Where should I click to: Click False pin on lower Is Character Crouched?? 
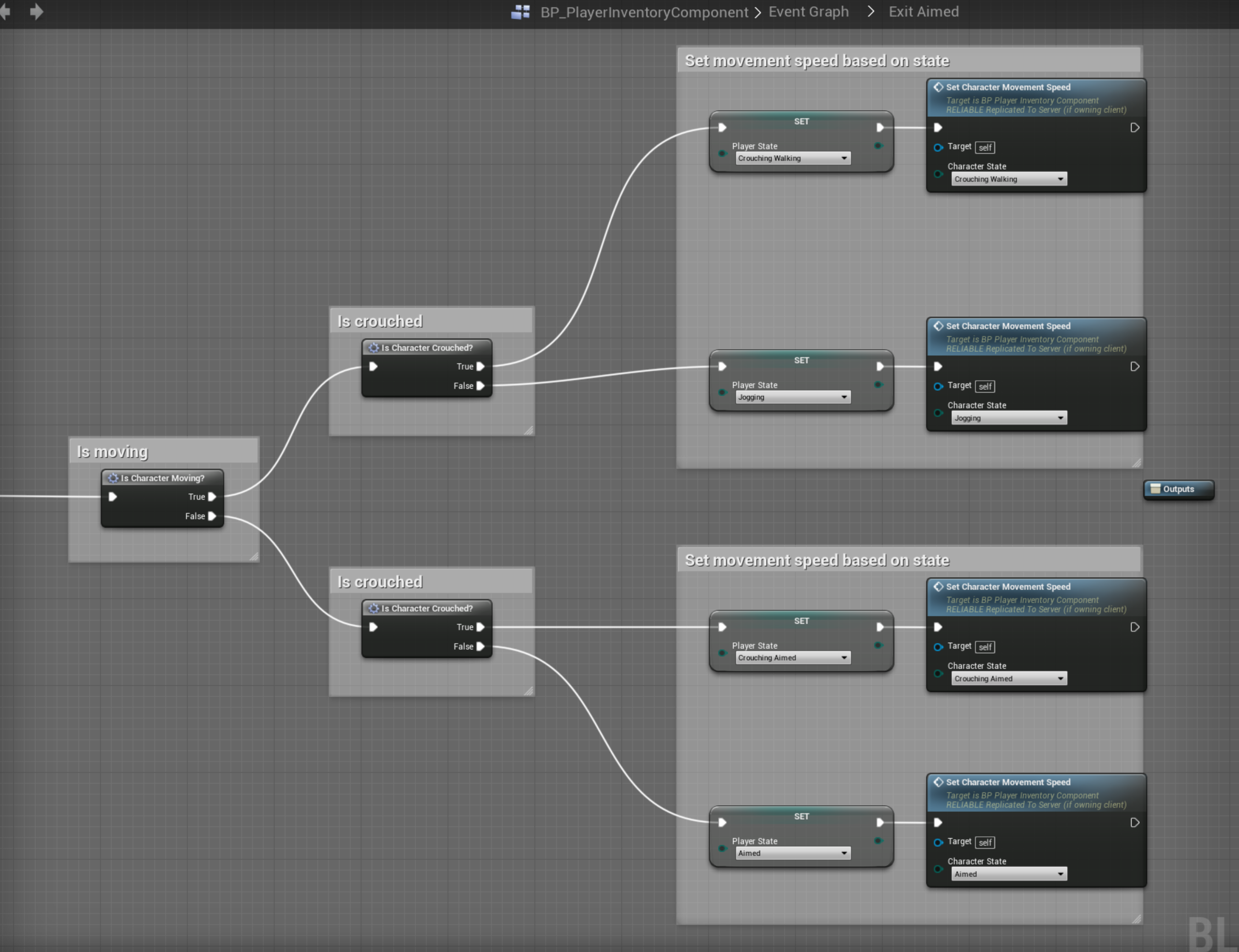pyautogui.click(x=480, y=646)
